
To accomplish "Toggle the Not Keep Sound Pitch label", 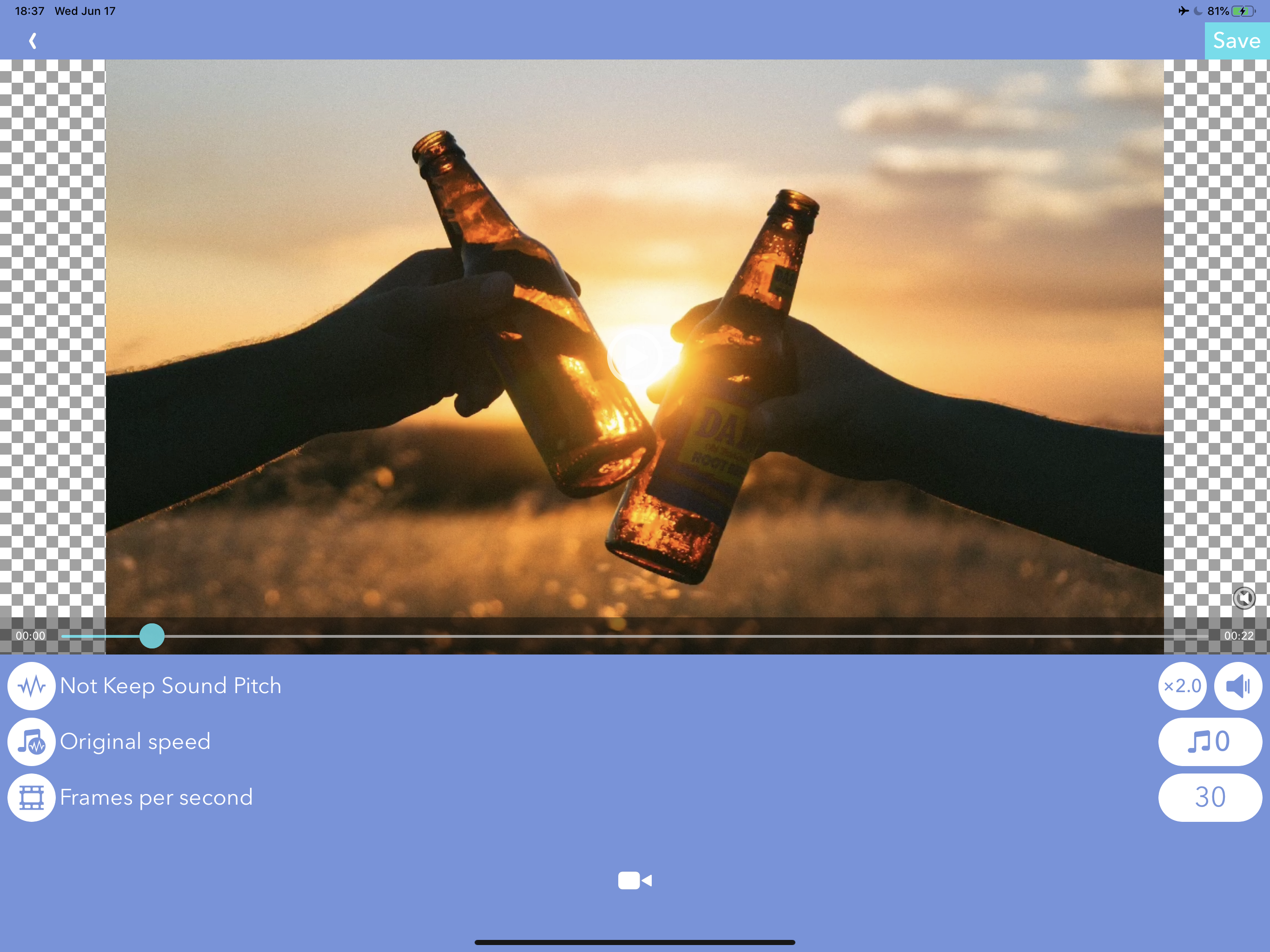I will click(x=171, y=686).
